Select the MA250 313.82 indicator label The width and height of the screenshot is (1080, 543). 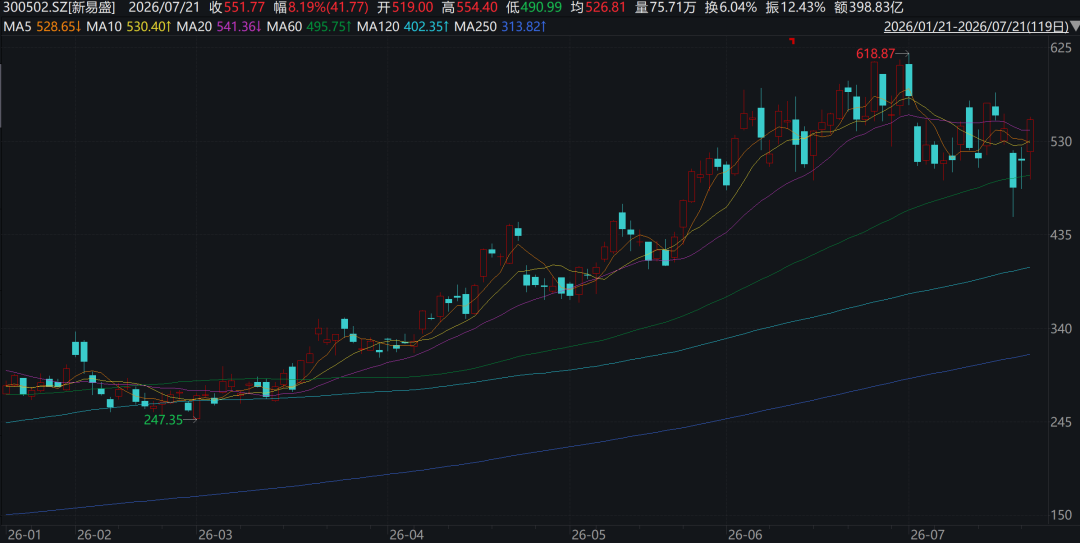click(x=502, y=27)
